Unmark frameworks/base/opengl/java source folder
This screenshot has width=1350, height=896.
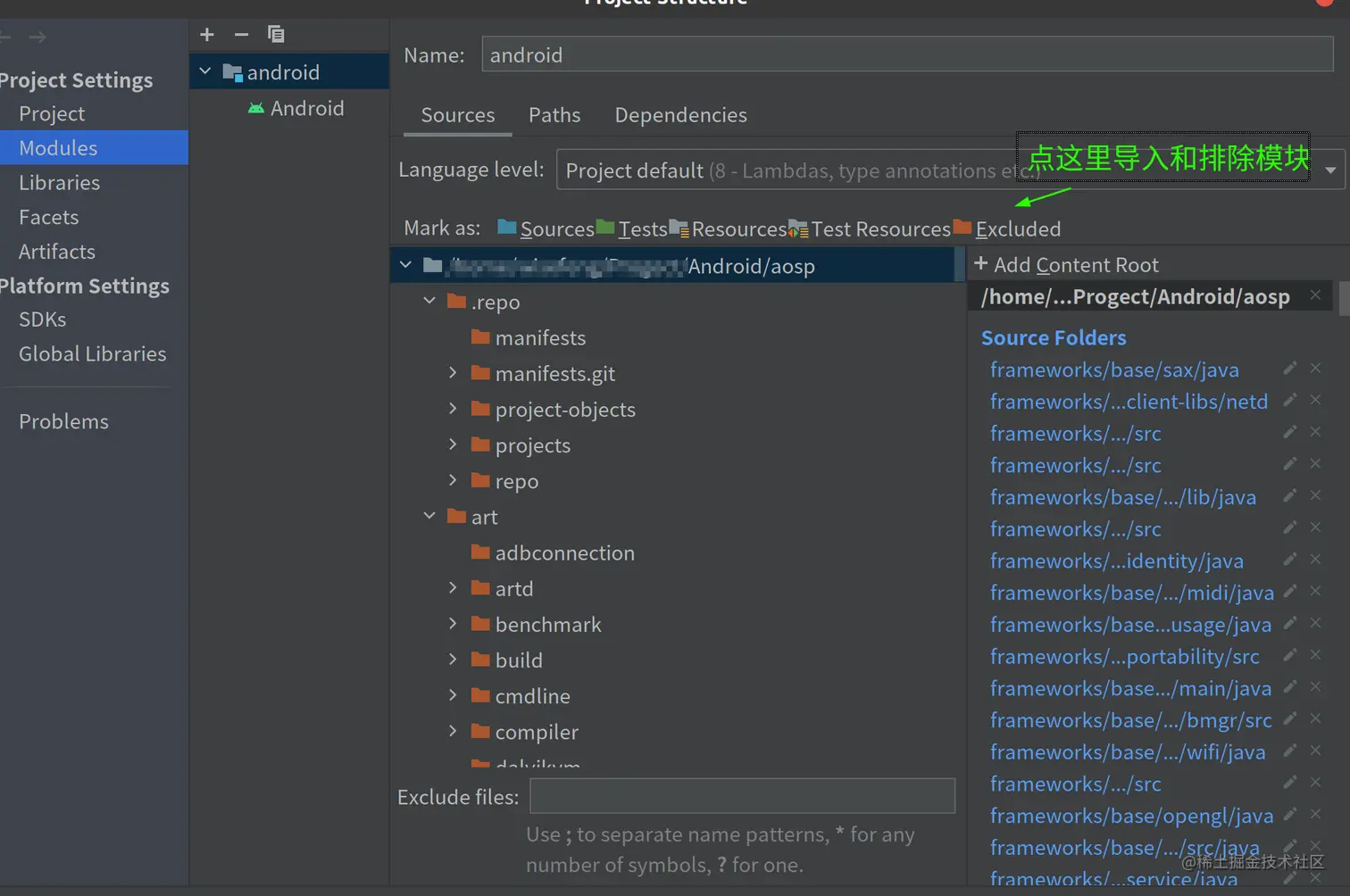click(x=1315, y=814)
